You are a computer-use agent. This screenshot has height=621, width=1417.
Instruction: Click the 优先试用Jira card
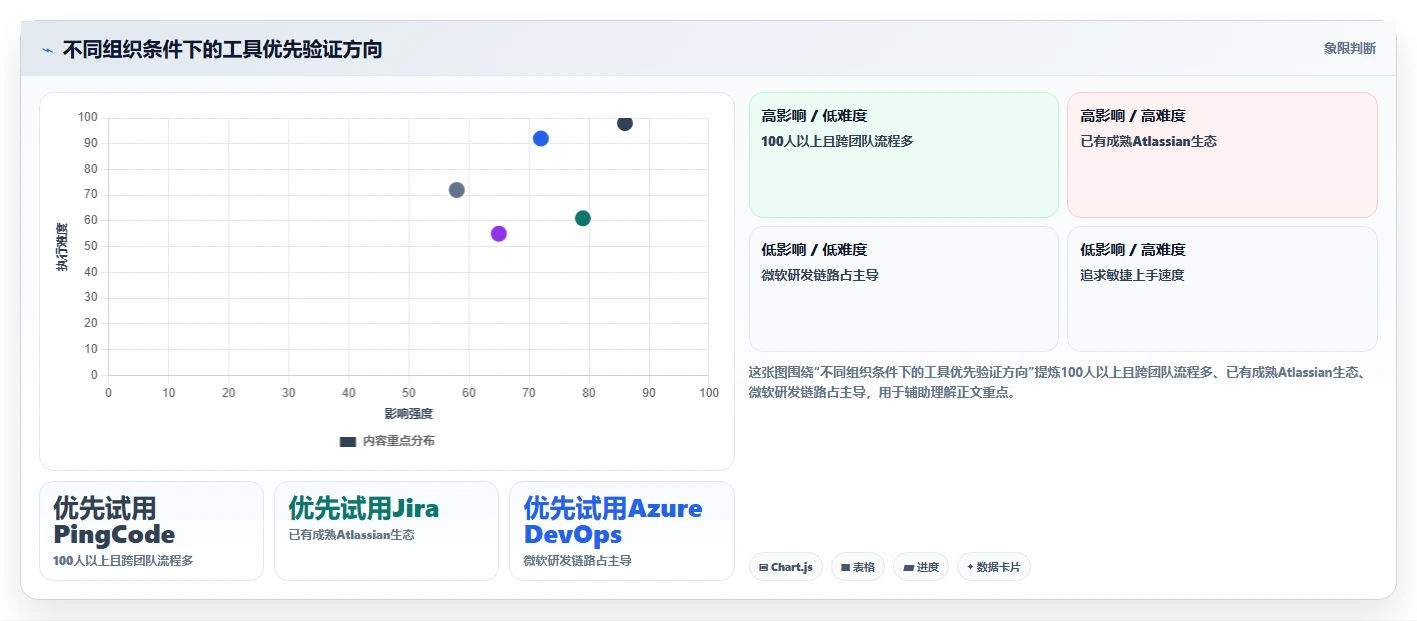tap(386, 531)
